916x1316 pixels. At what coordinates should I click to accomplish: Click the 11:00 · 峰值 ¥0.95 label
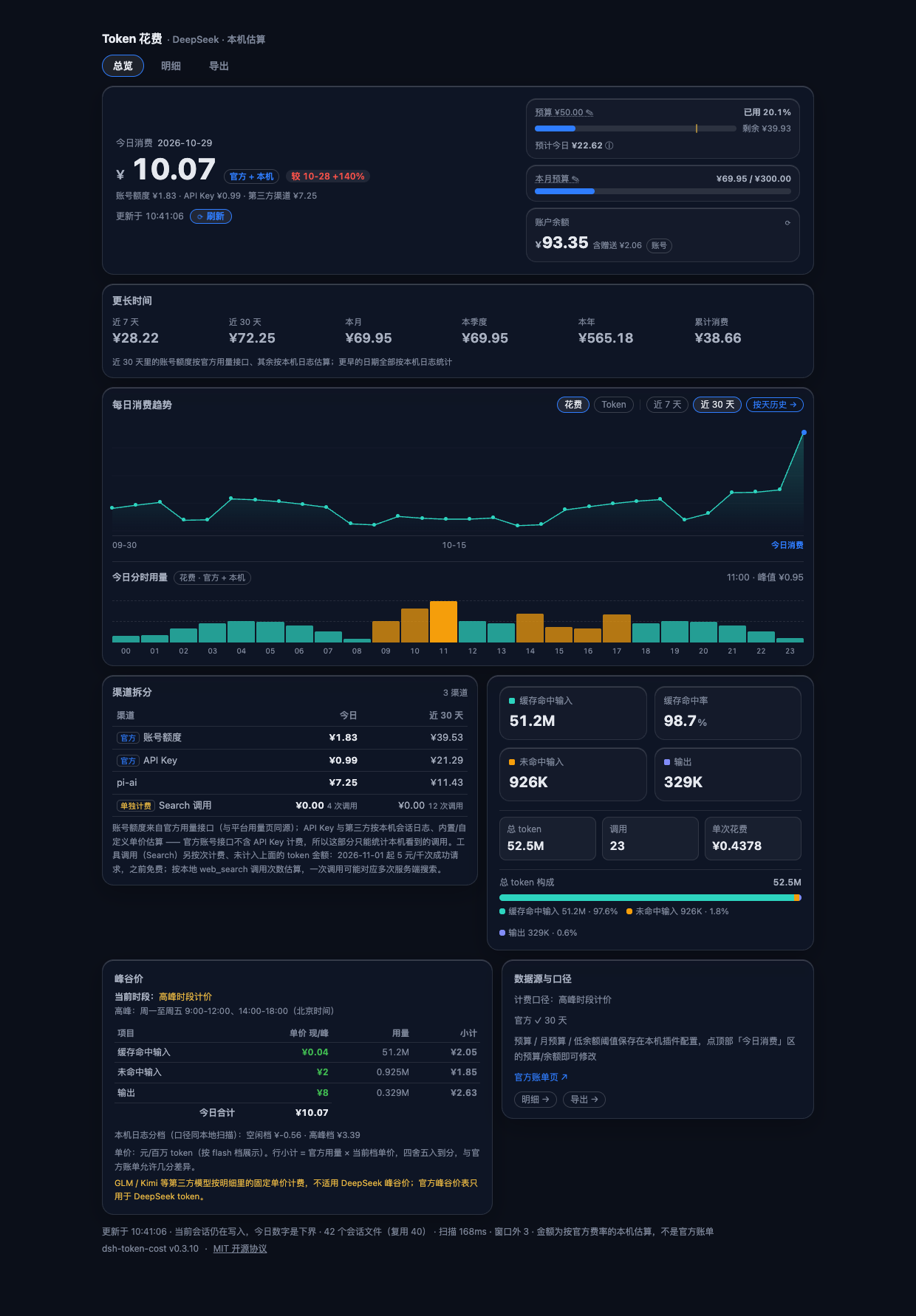[x=765, y=578]
